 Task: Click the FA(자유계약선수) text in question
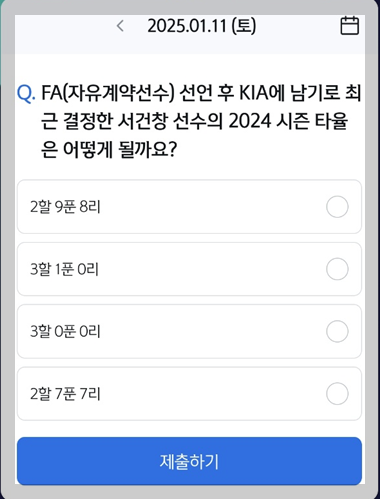108,93
